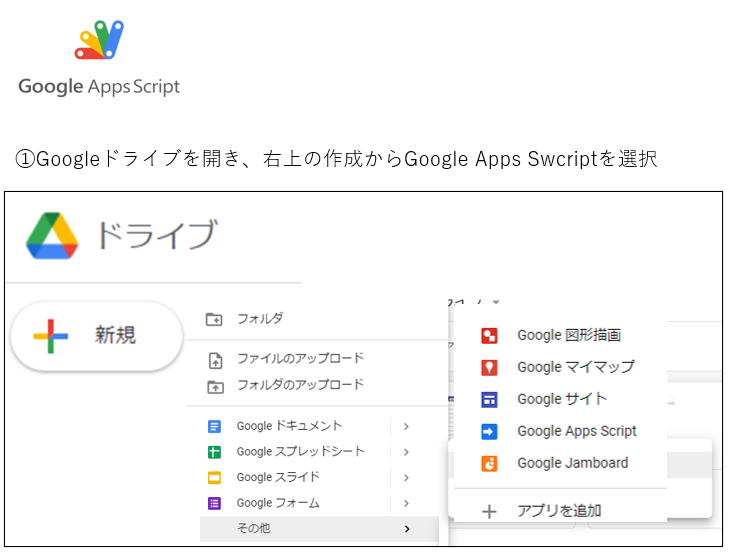Expand the Google スライド submenu arrow

click(x=406, y=478)
